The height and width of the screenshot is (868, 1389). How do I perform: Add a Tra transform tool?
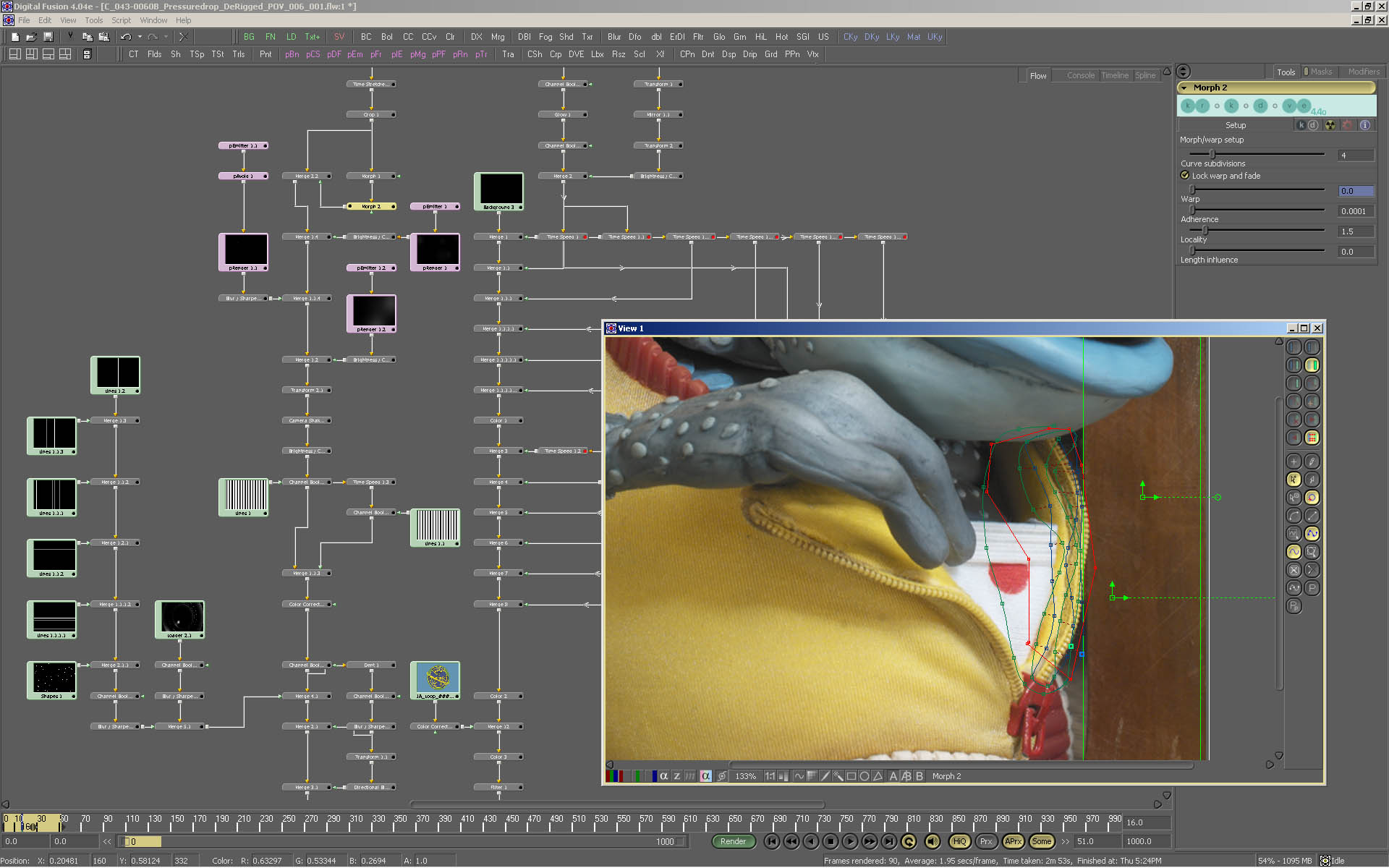508,54
